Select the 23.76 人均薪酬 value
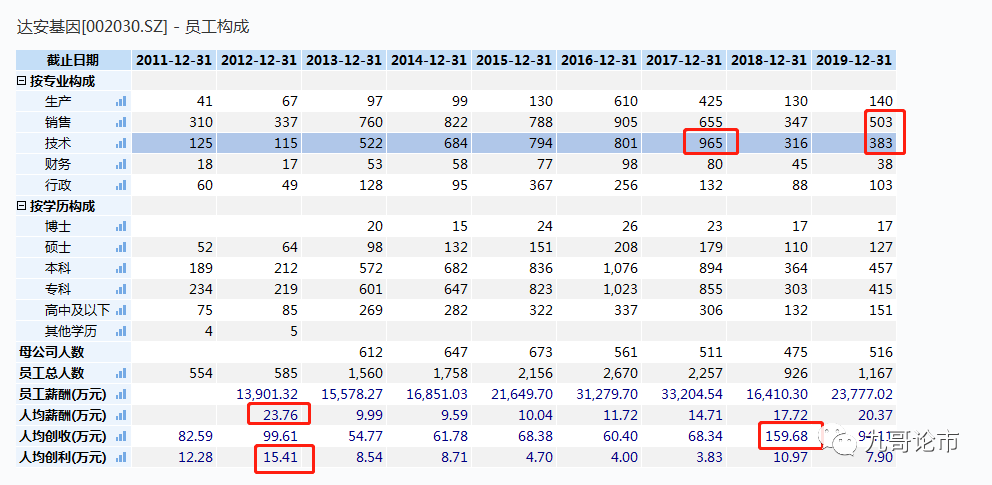Screen dimensions: 992x485 (x=280, y=415)
